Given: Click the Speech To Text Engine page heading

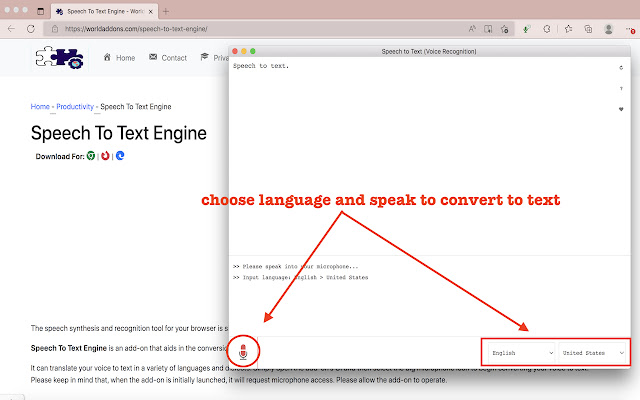Looking at the screenshot, I should (119, 133).
